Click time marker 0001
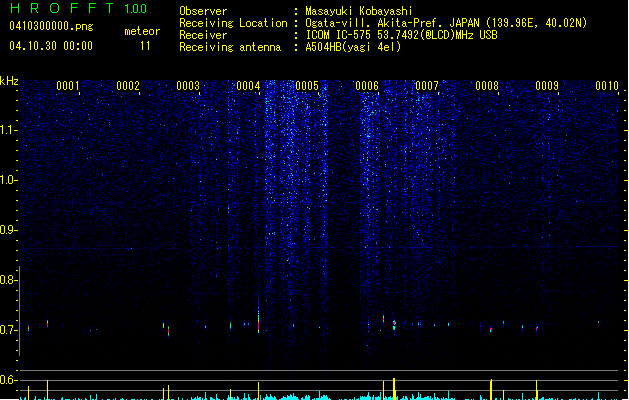Viewport: 629px width, 400px height. [x=68, y=85]
